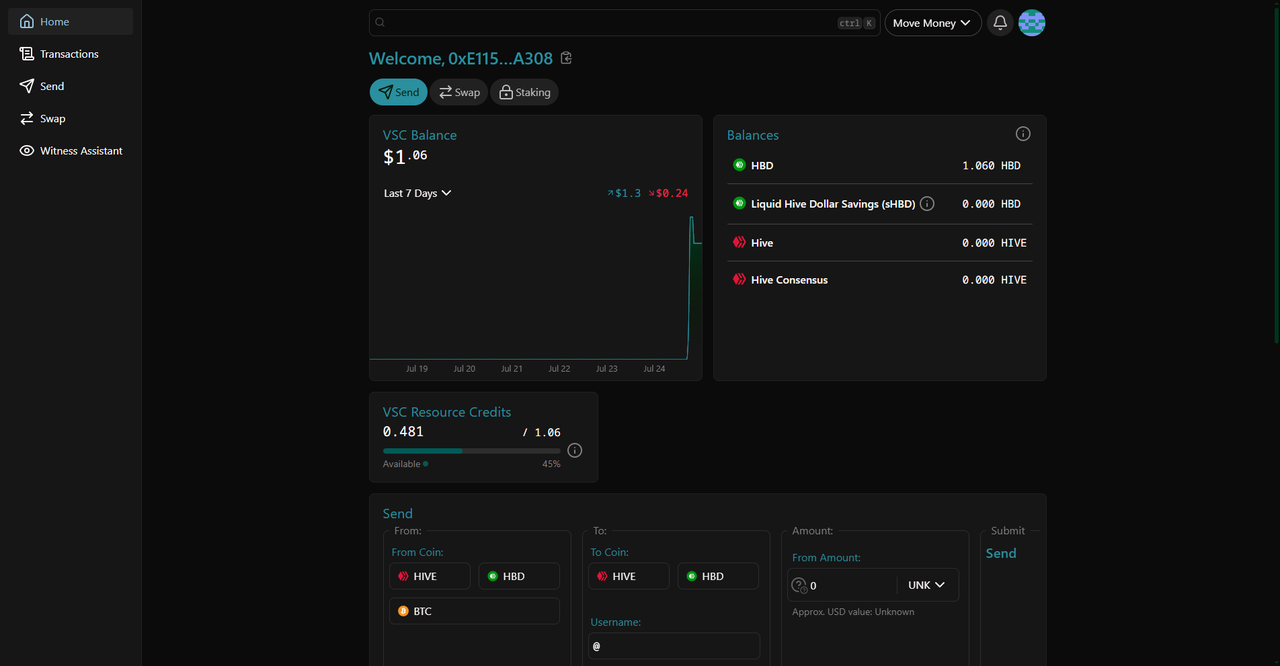Viewport: 1280px width, 666px height.
Task: Click the Username input field
Action: pos(674,646)
